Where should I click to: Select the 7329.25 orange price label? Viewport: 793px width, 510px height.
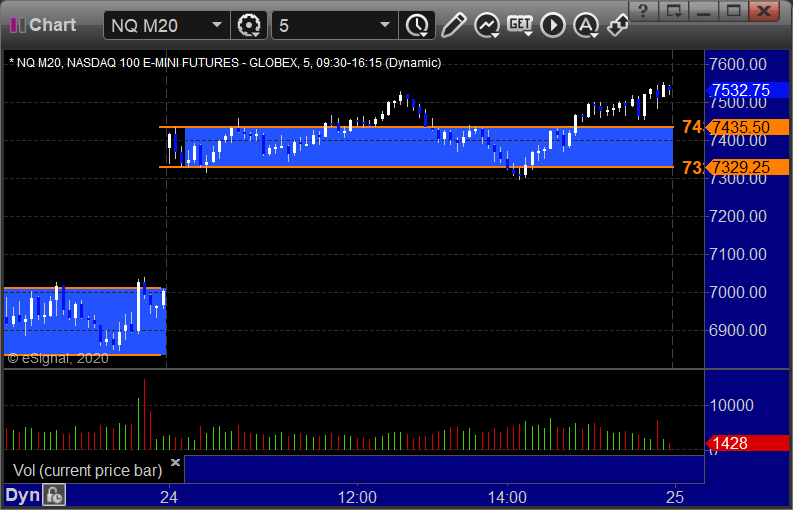click(747, 167)
